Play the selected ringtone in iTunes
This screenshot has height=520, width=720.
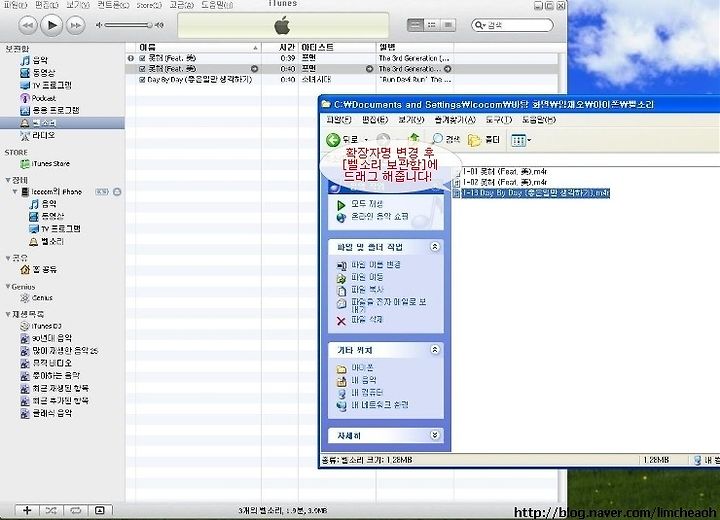pos(51,25)
